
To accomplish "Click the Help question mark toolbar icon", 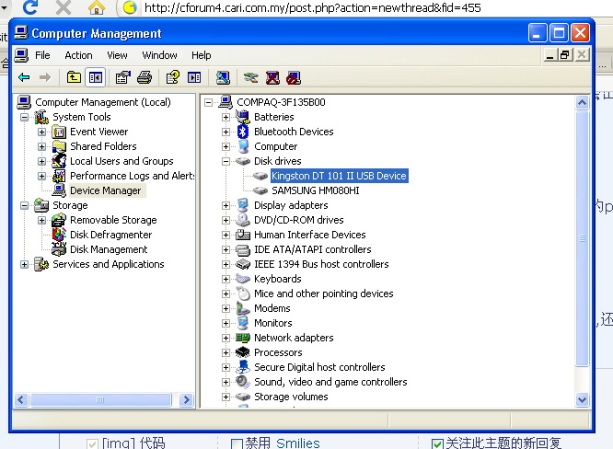I will point(173,77).
